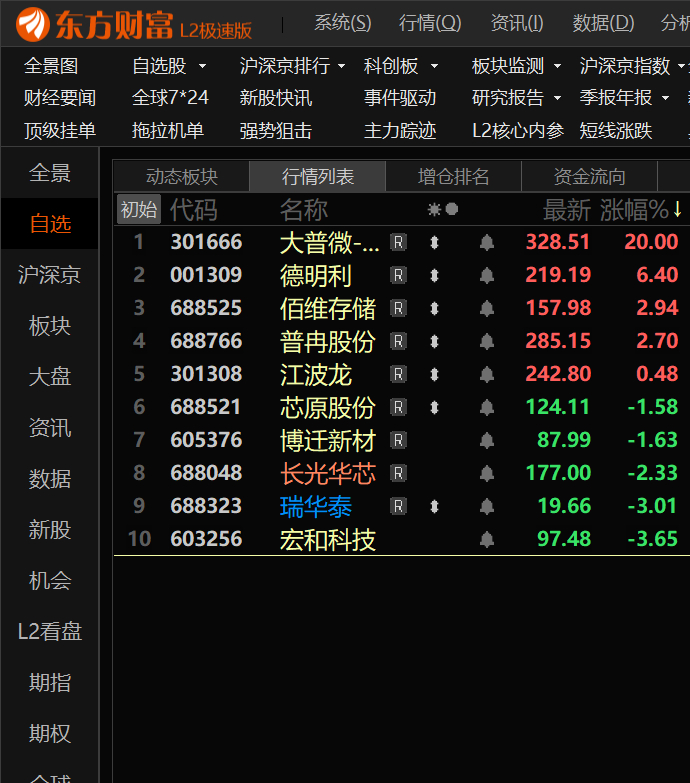Select 期指 in left sidebar
This screenshot has height=783, width=690.
[50, 683]
